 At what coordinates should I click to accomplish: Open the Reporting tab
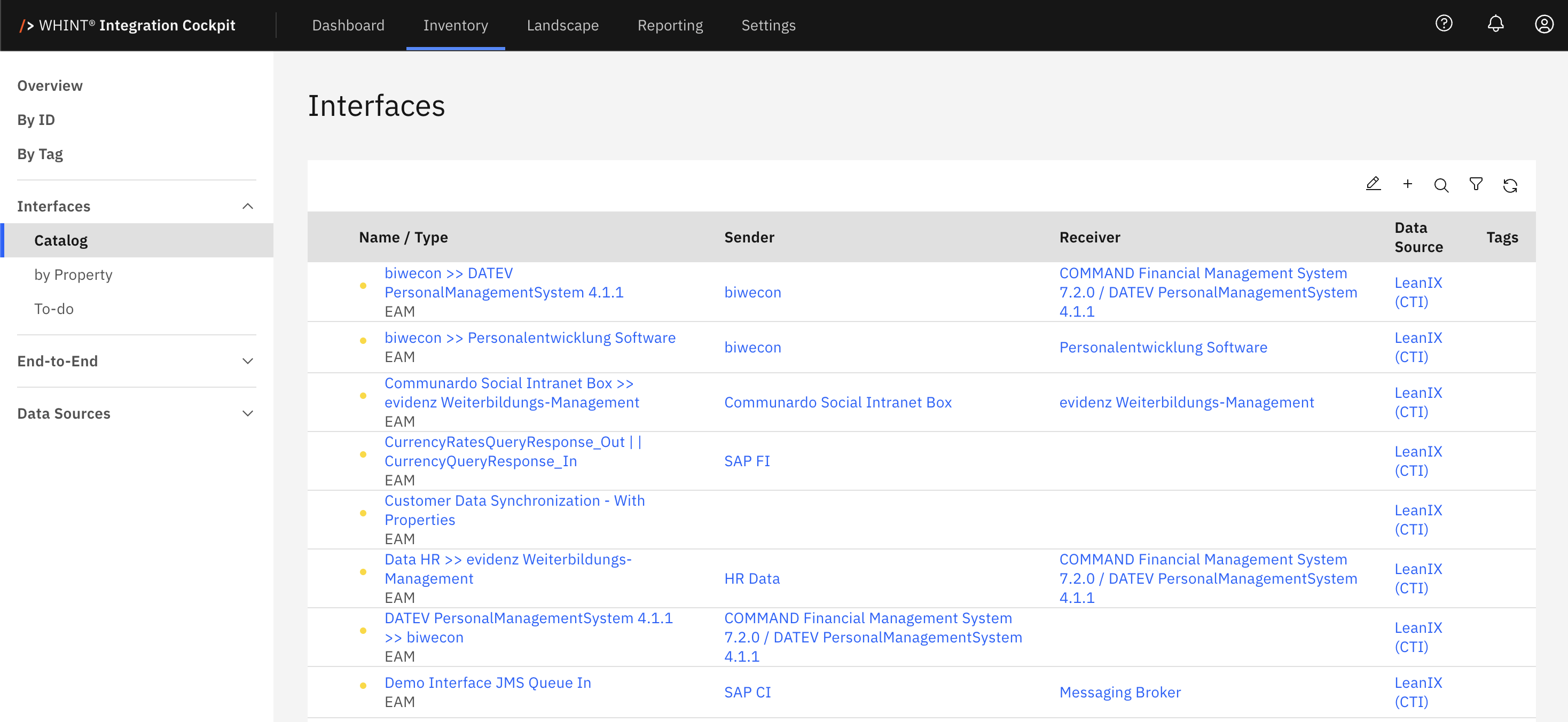pyautogui.click(x=670, y=25)
